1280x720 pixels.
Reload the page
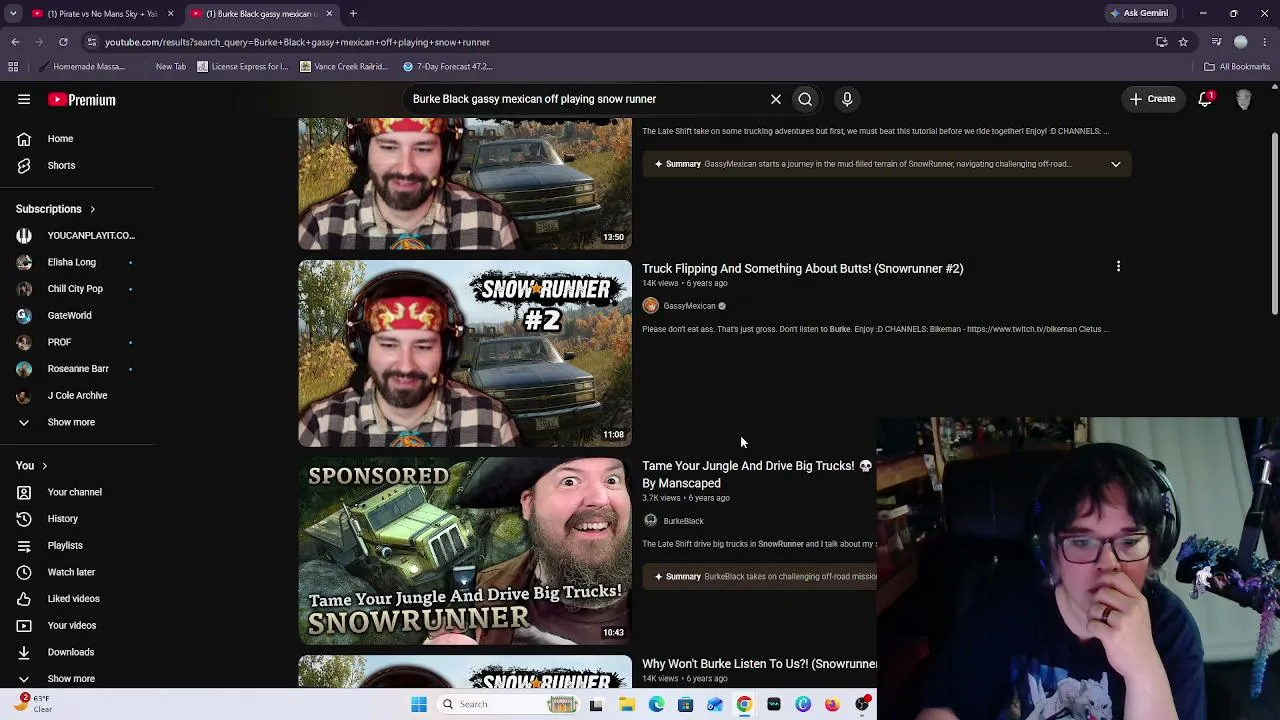[x=63, y=42]
